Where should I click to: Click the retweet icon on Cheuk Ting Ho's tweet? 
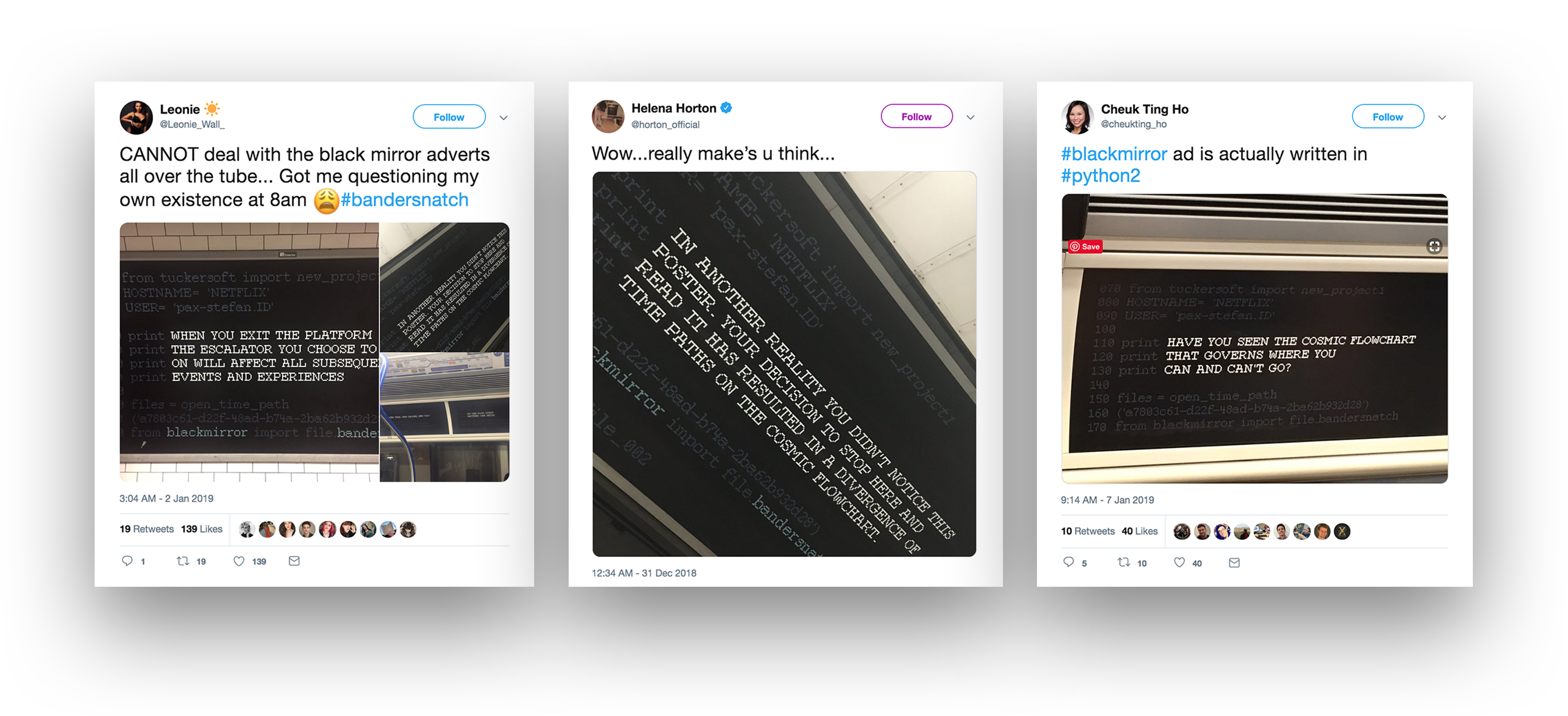click(x=1124, y=562)
